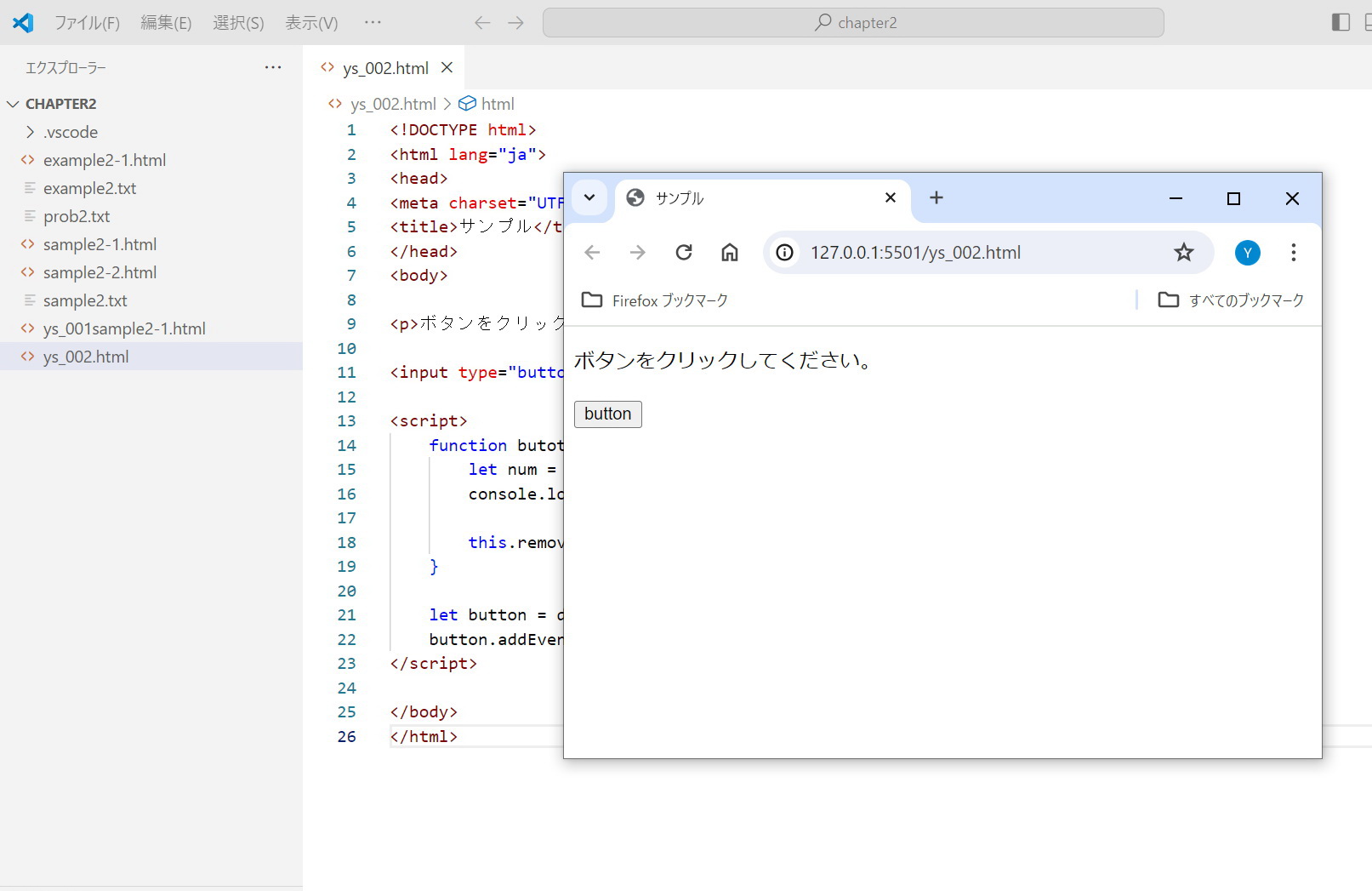Open the 表示(V) menu
The image size is (1372, 891).
(x=311, y=23)
